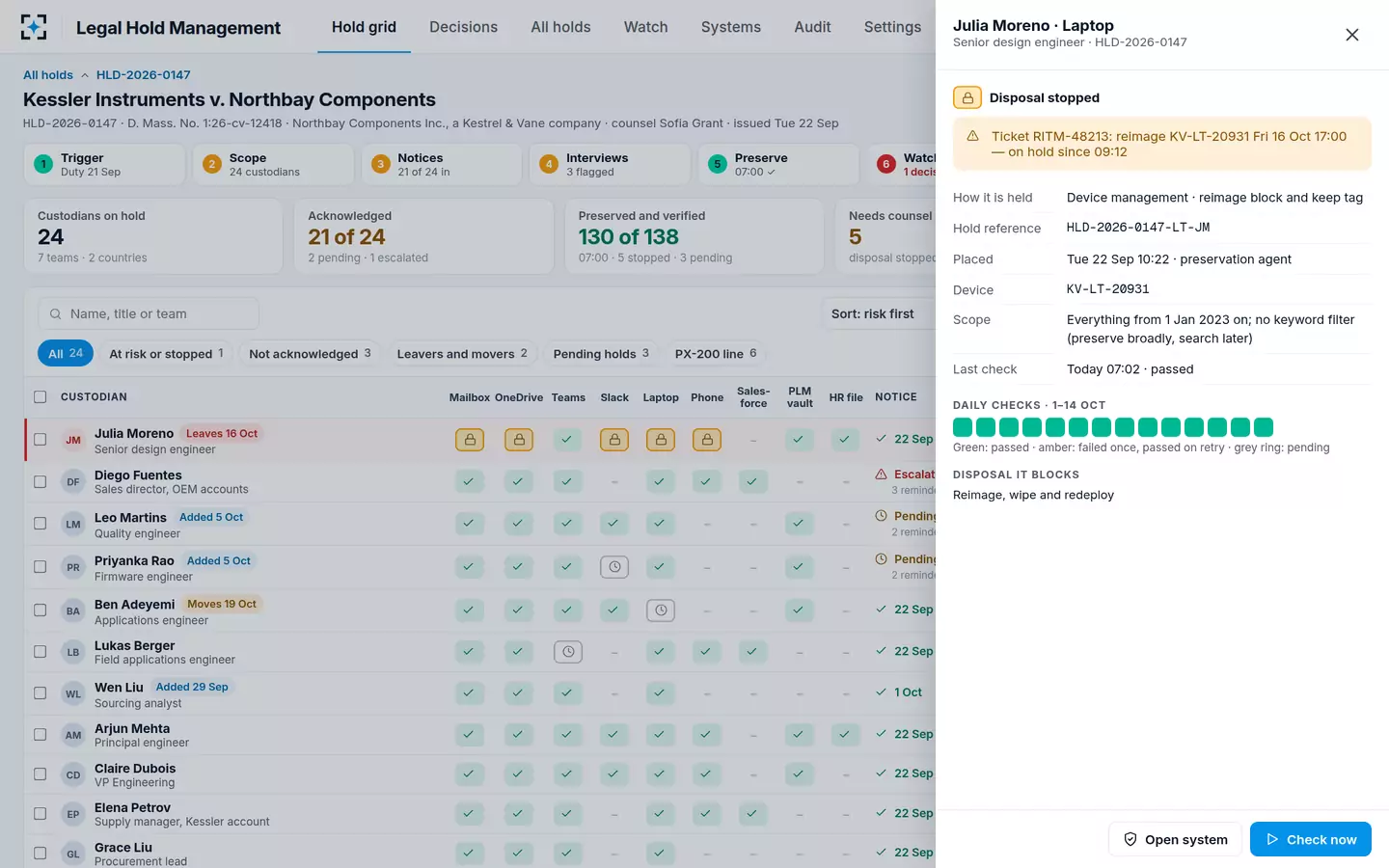The height and width of the screenshot is (868, 1389).
Task: Click Ben Adeyemi's pending Laptop clock icon
Action: [x=661, y=610]
